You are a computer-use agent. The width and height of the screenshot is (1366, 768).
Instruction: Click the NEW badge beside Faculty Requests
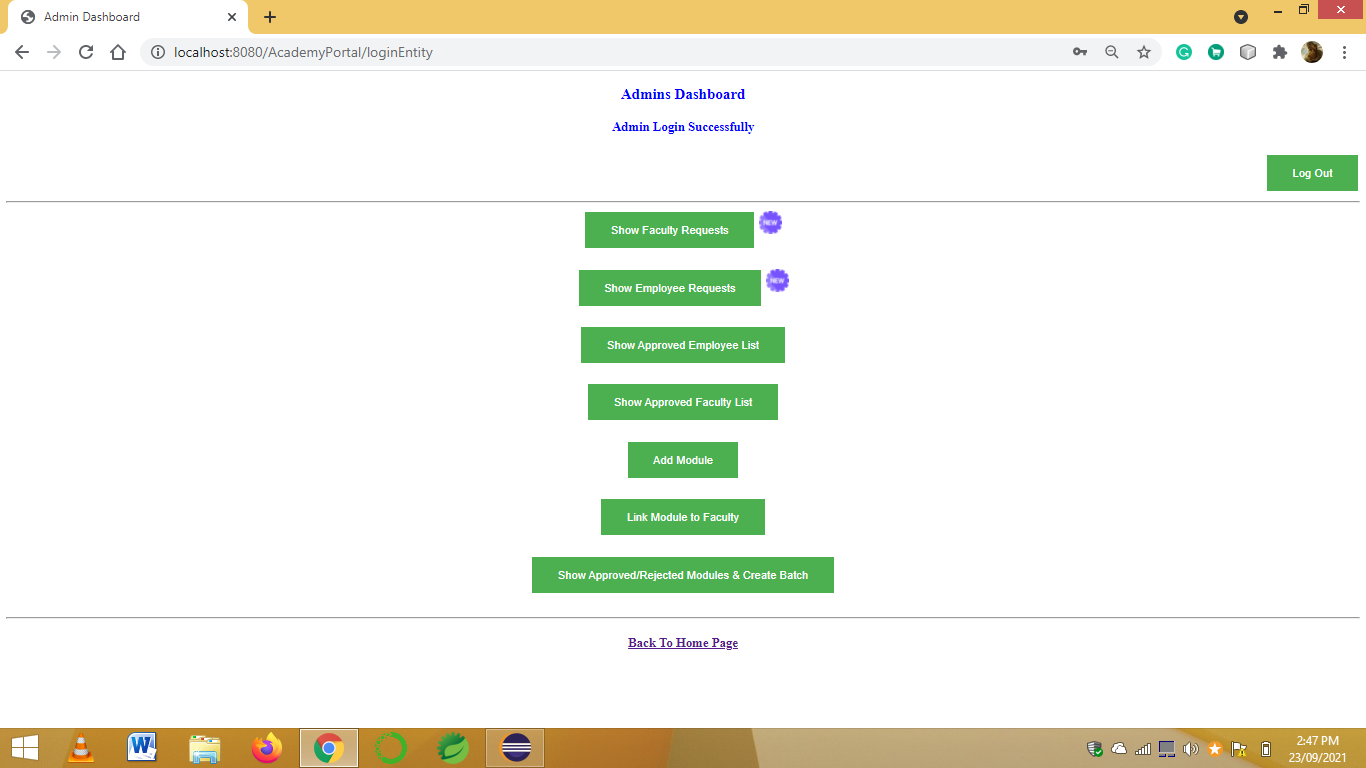[x=770, y=223]
